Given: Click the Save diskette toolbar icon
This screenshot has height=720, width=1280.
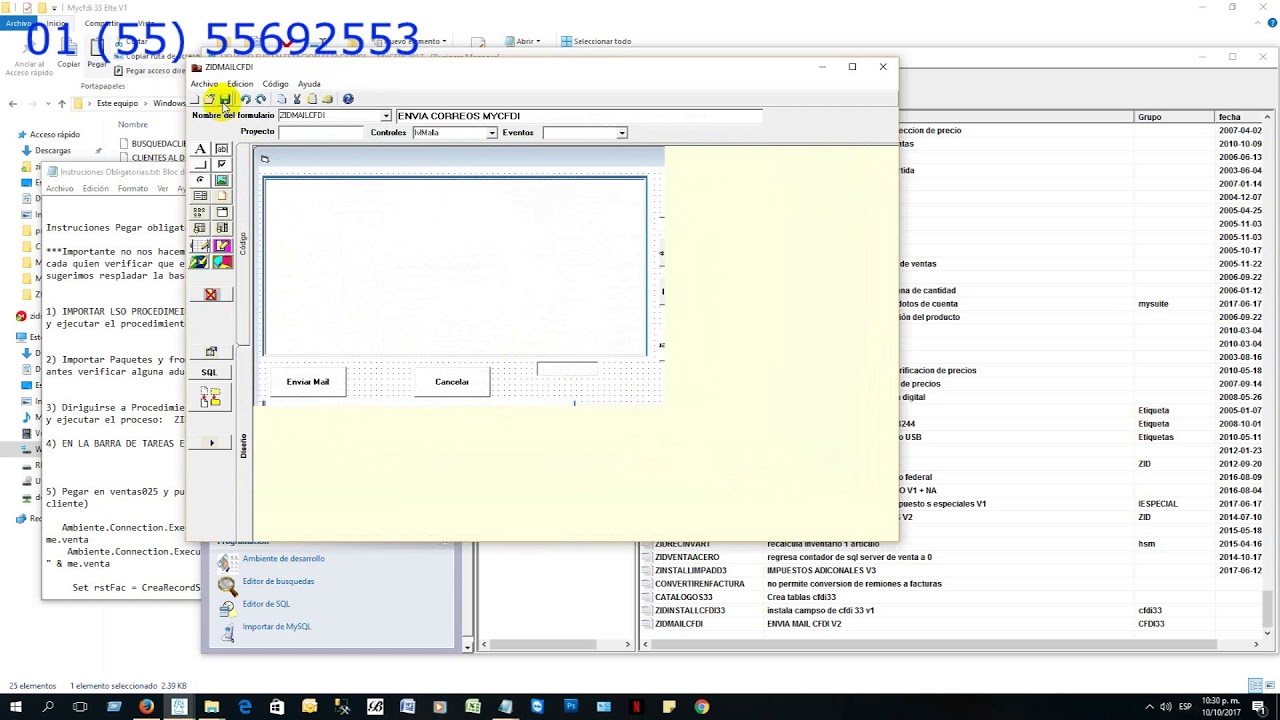Looking at the screenshot, I should pyautogui.click(x=225, y=99).
